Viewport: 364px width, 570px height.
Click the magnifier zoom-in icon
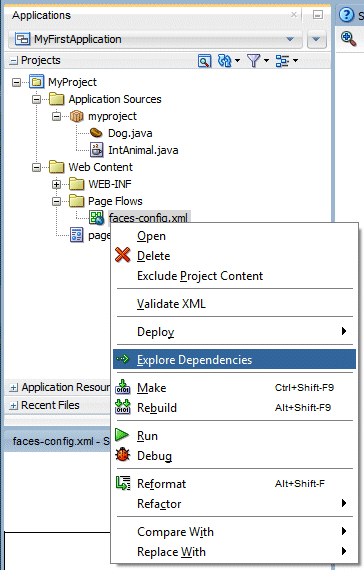coord(348,39)
